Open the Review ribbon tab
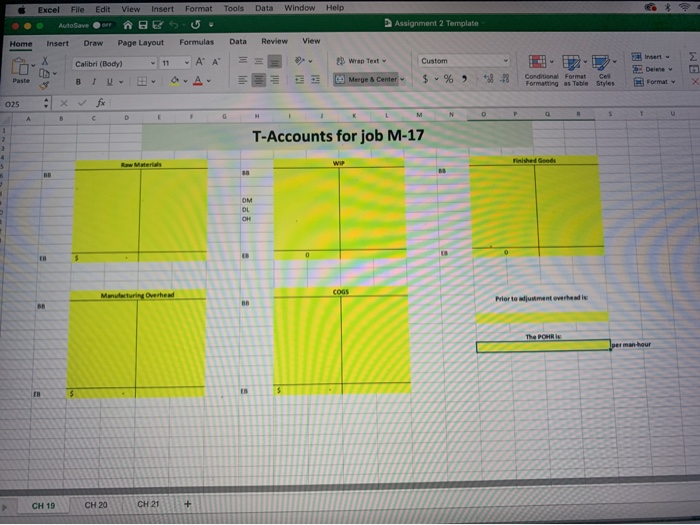This screenshot has width=700, height=525. pos(274,41)
